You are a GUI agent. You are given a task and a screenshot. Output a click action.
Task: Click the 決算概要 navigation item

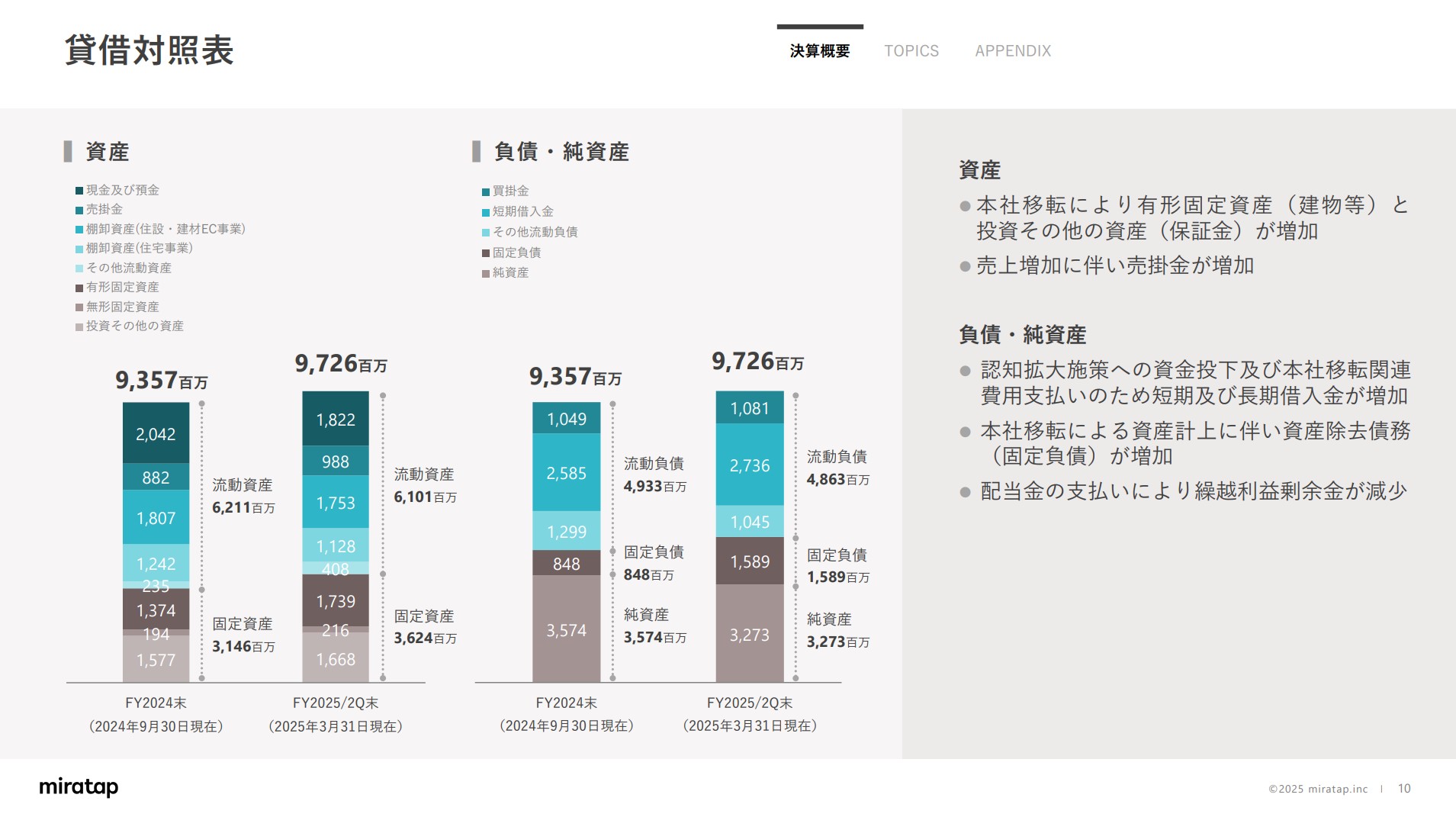[x=818, y=50]
